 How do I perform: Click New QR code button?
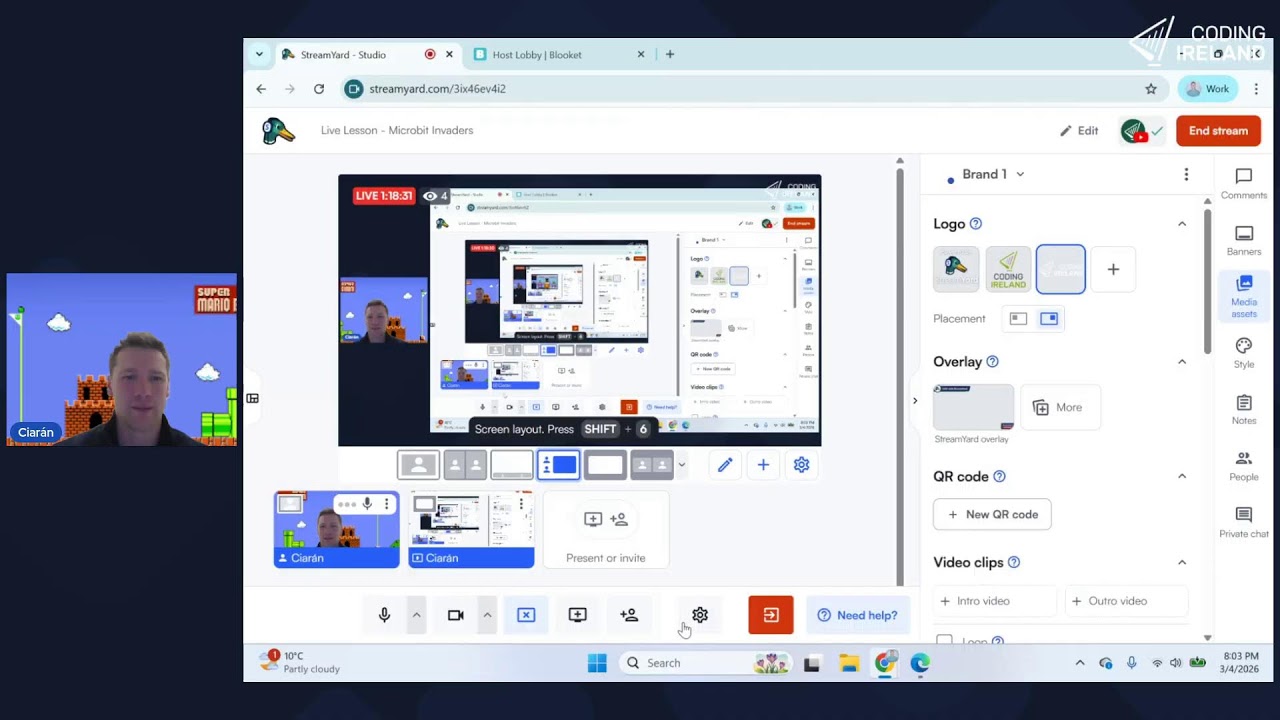point(992,514)
